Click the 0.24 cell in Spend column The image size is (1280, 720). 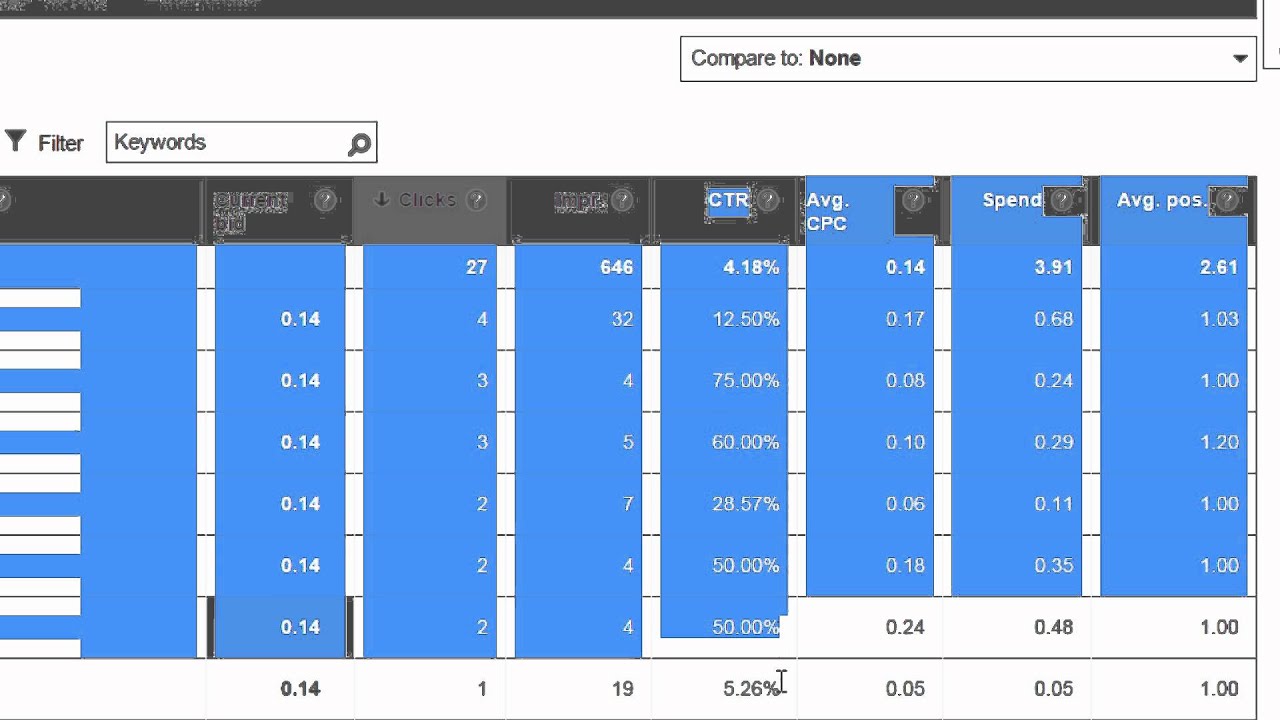click(1053, 381)
